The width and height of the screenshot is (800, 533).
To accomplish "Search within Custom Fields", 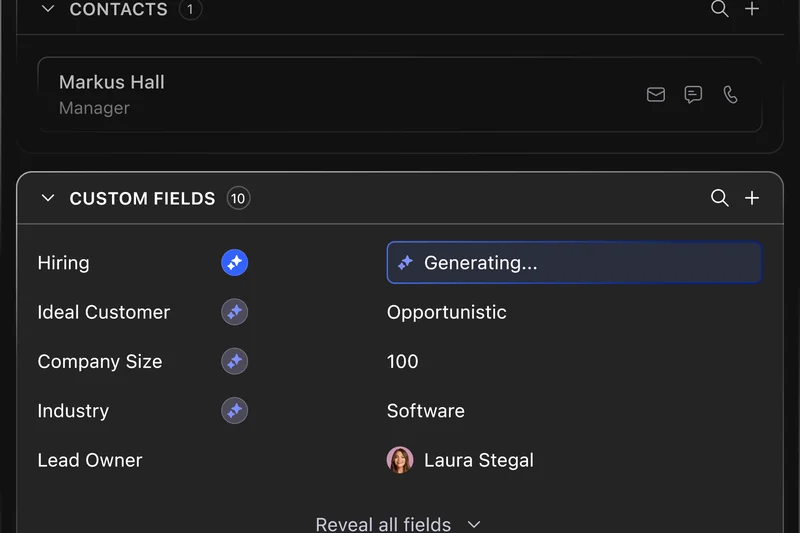I will click(719, 198).
